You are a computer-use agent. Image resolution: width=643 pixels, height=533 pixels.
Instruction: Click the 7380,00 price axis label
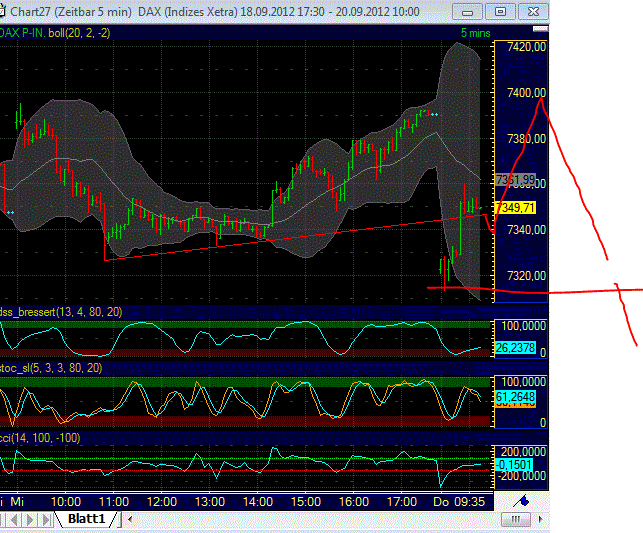coord(526,139)
